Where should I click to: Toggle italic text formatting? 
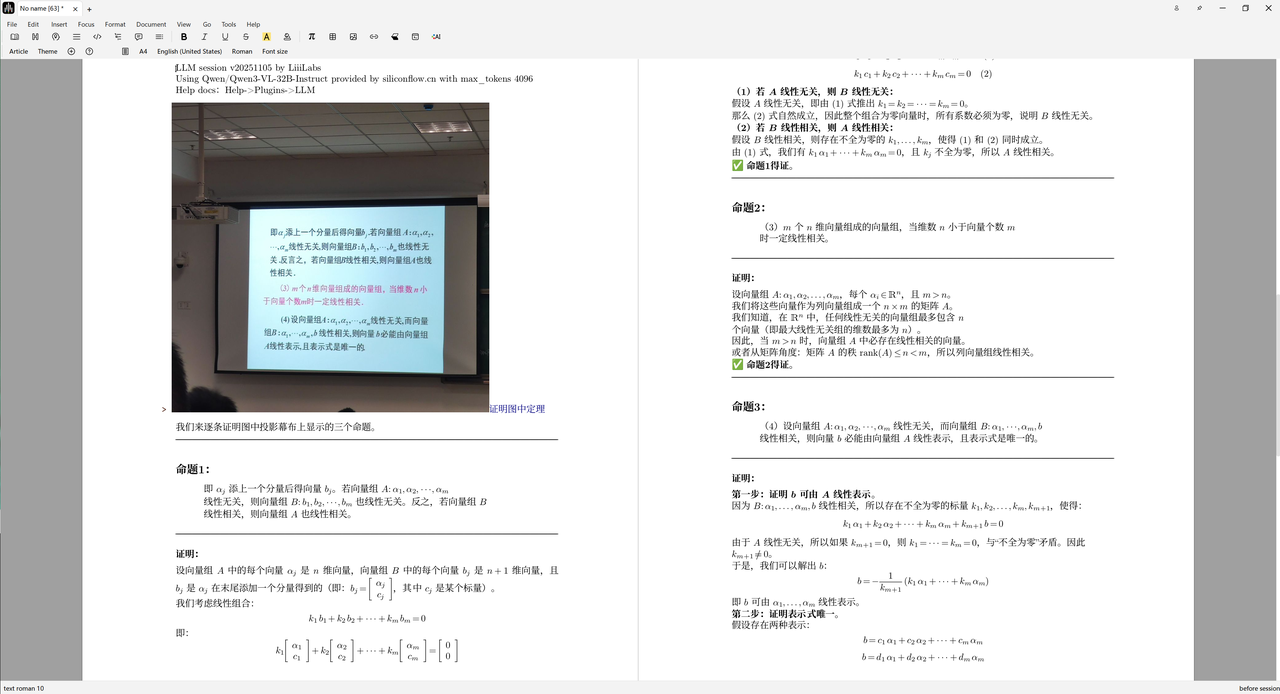[x=205, y=37]
